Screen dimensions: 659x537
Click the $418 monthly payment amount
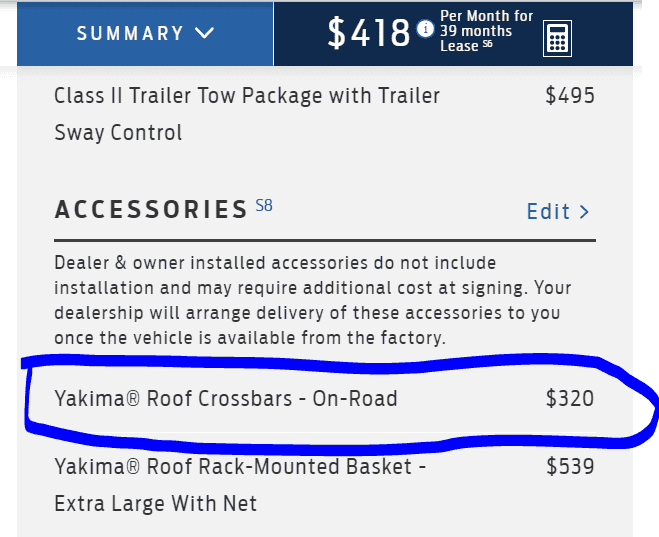tap(369, 33)
